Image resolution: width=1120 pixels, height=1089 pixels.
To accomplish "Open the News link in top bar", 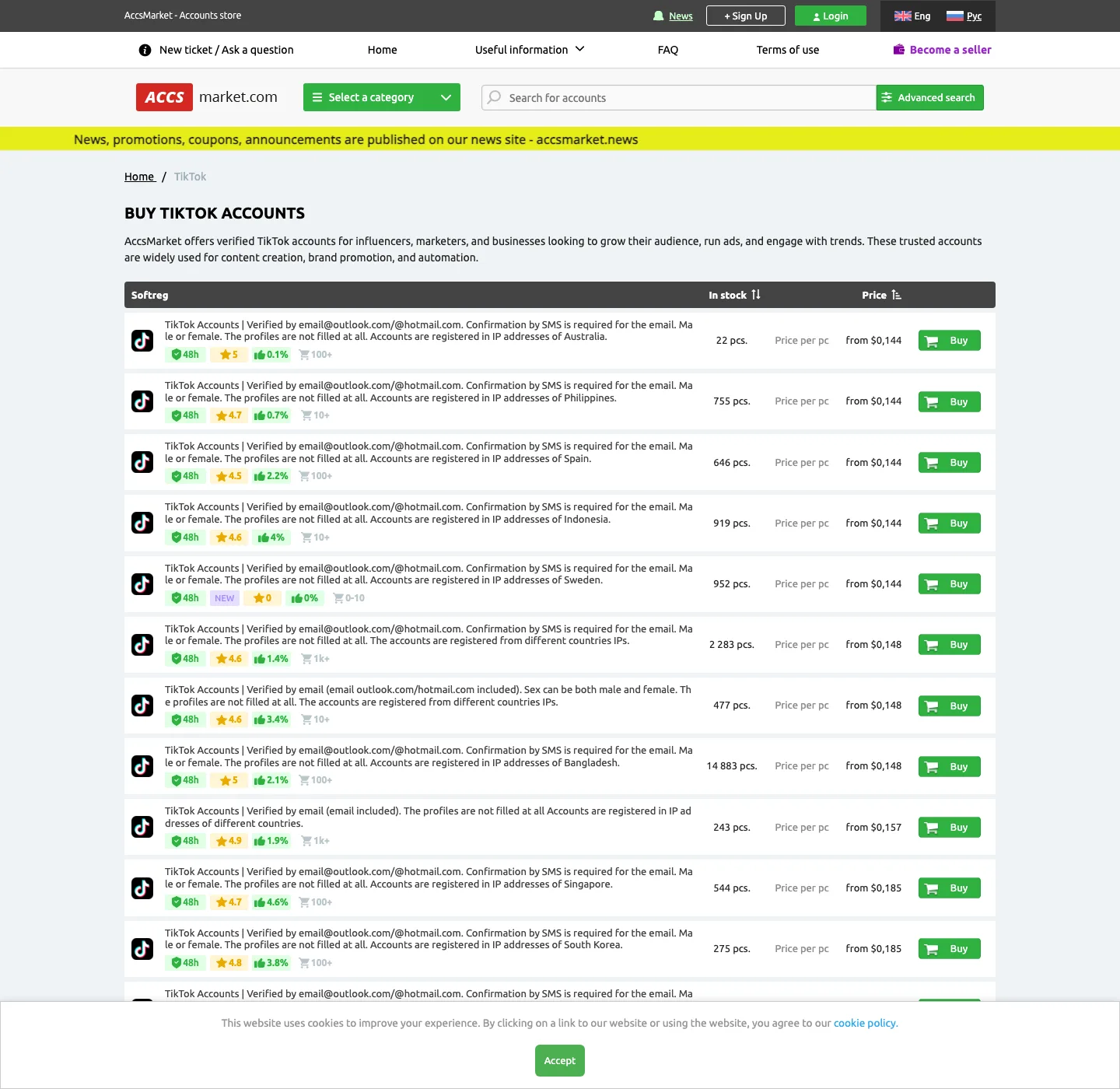I will click(681, 16).
